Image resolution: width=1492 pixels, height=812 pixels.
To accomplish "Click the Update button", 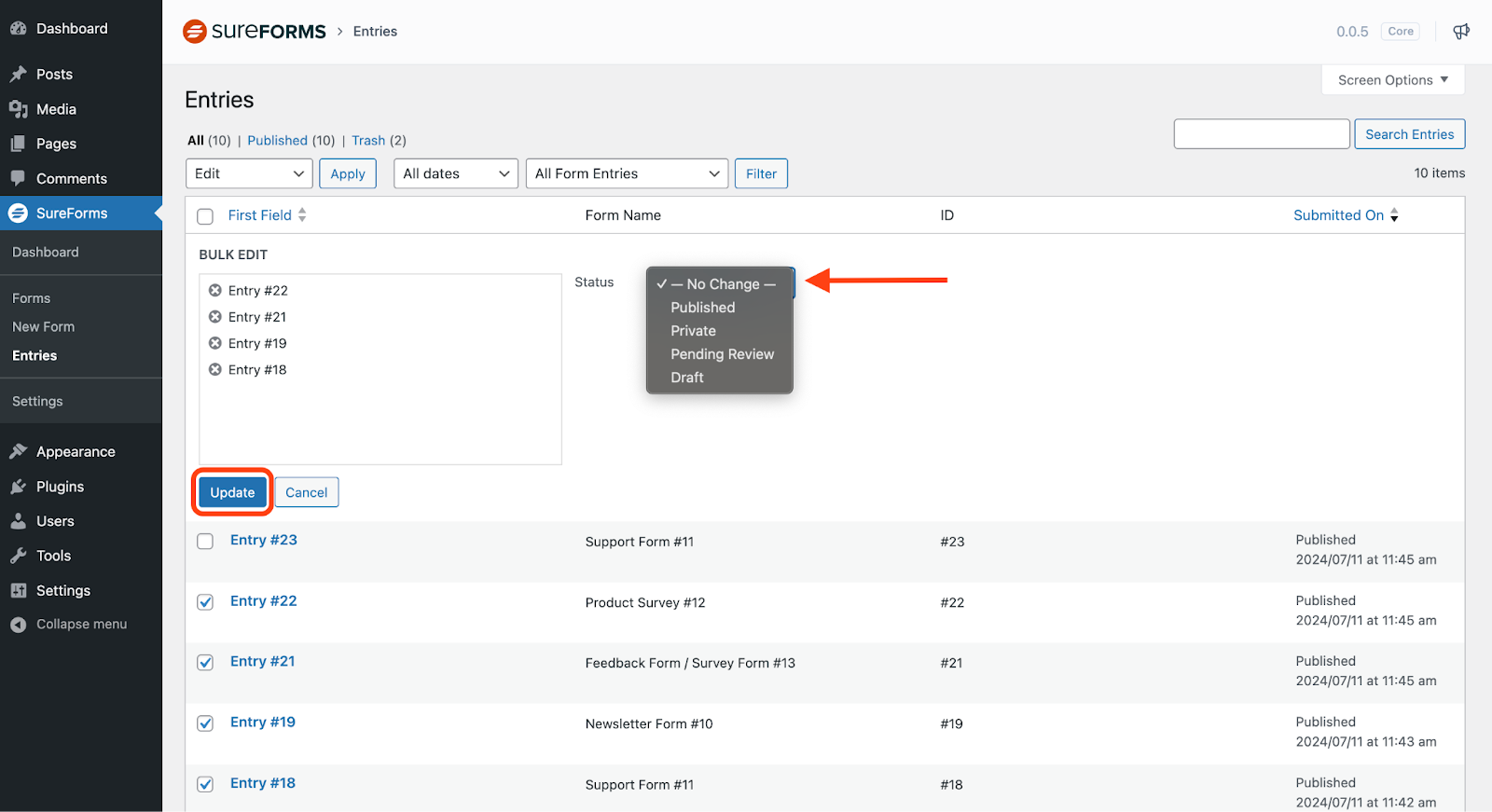I will click(x=232, y=492).
